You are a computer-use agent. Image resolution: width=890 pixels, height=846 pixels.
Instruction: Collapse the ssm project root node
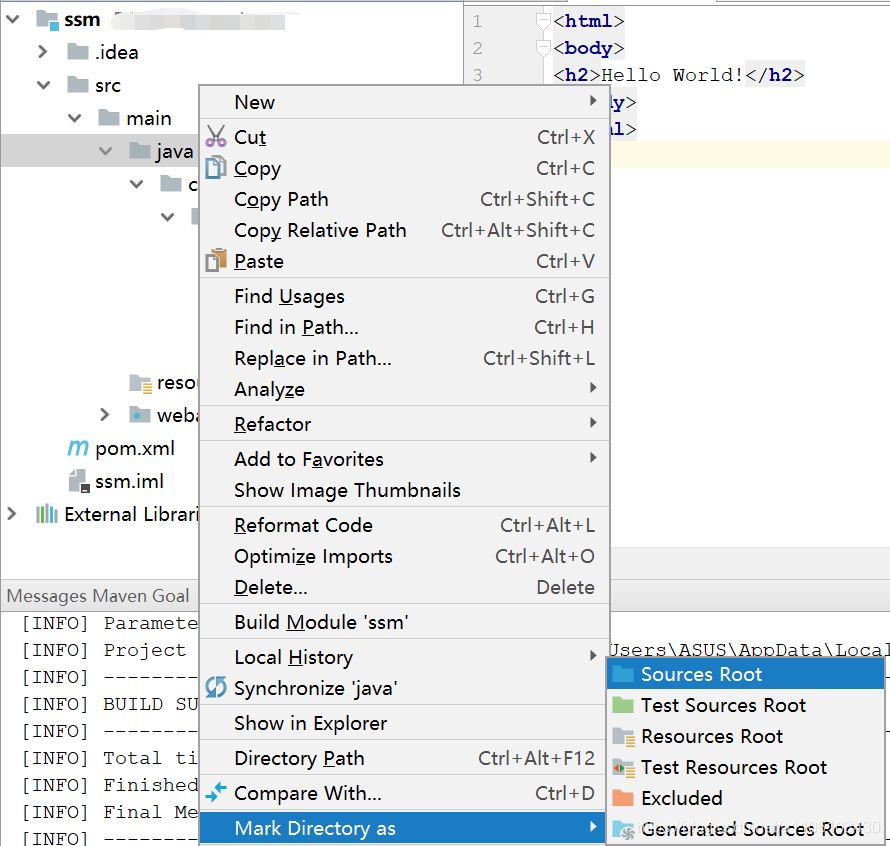click(x=12, y=19)
